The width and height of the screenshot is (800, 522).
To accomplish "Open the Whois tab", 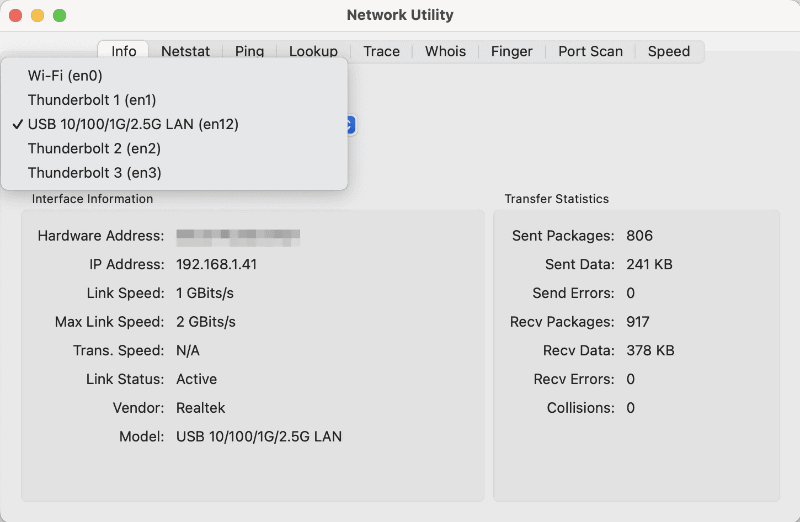I will tap(445, 51).
